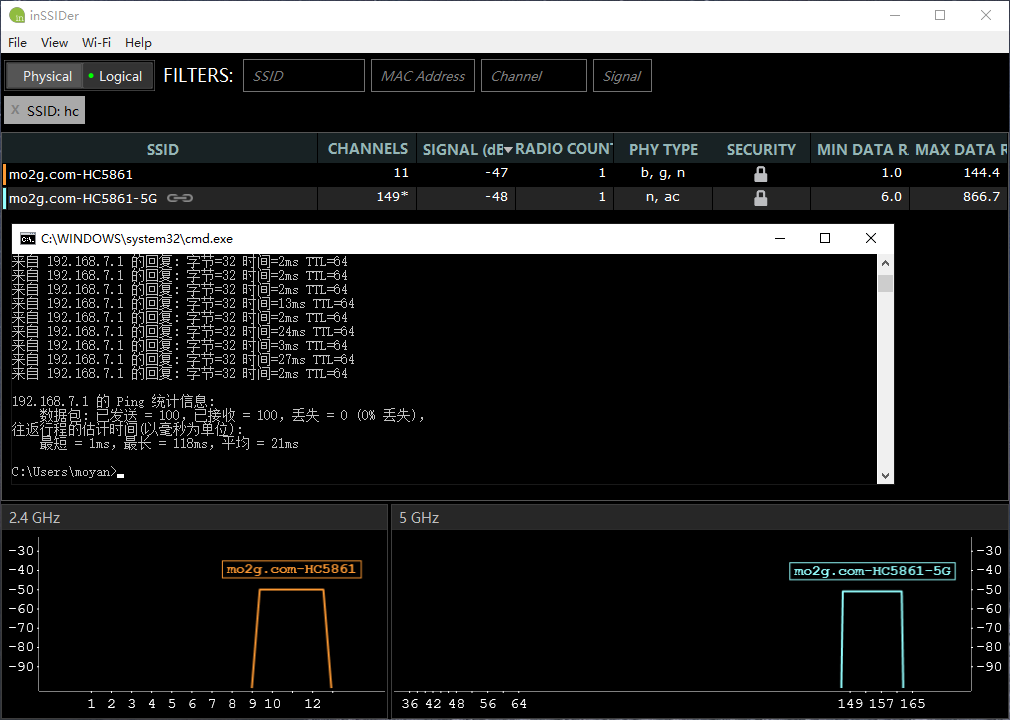Click the lock icon in mo2g.com-HC5861-5G row
The width and height of the screenshot is (1010, 720).
click(761, 198)
